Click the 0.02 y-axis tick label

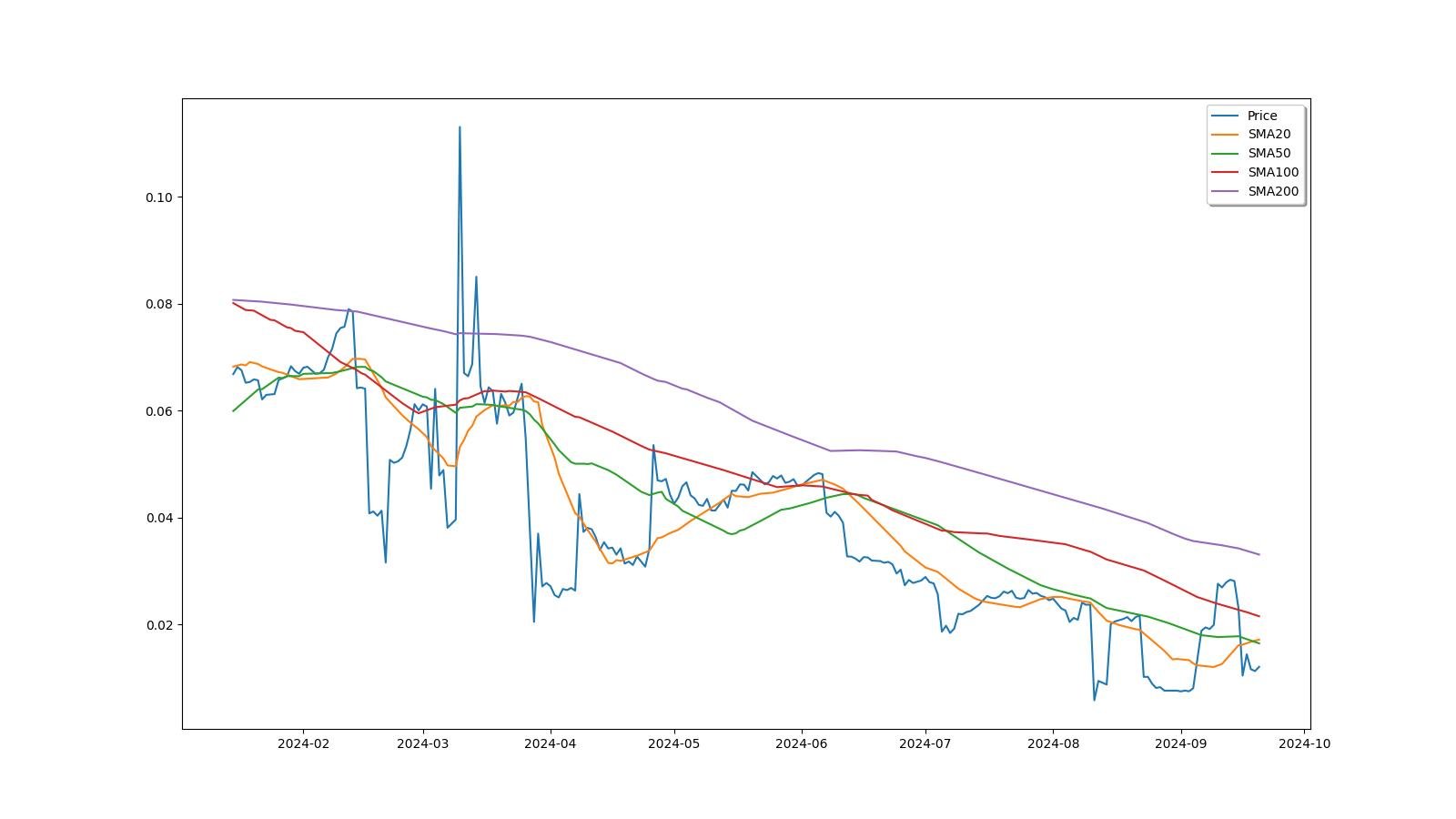tap(158, 625)
